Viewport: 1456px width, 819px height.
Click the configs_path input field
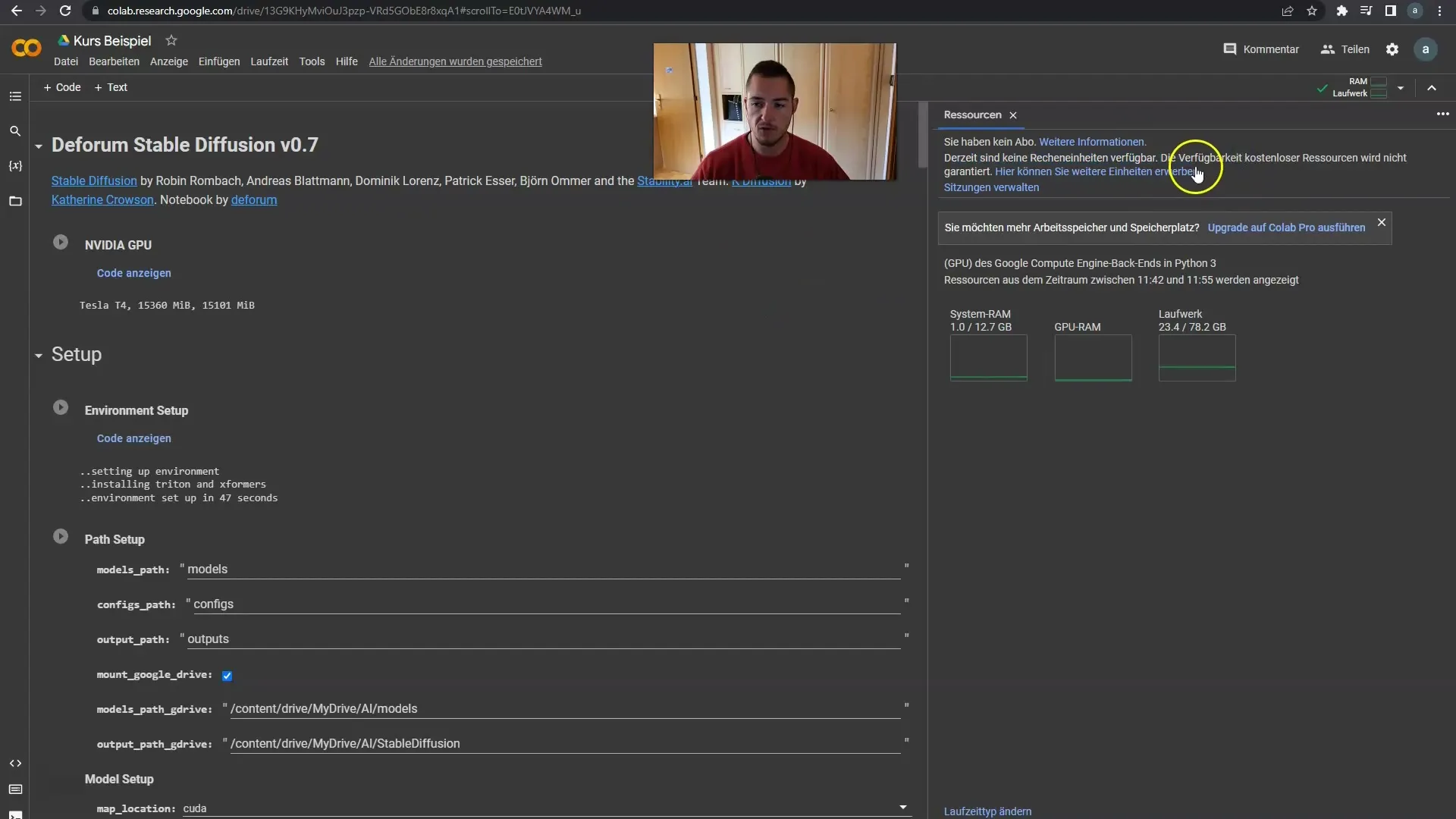[547, 604]
